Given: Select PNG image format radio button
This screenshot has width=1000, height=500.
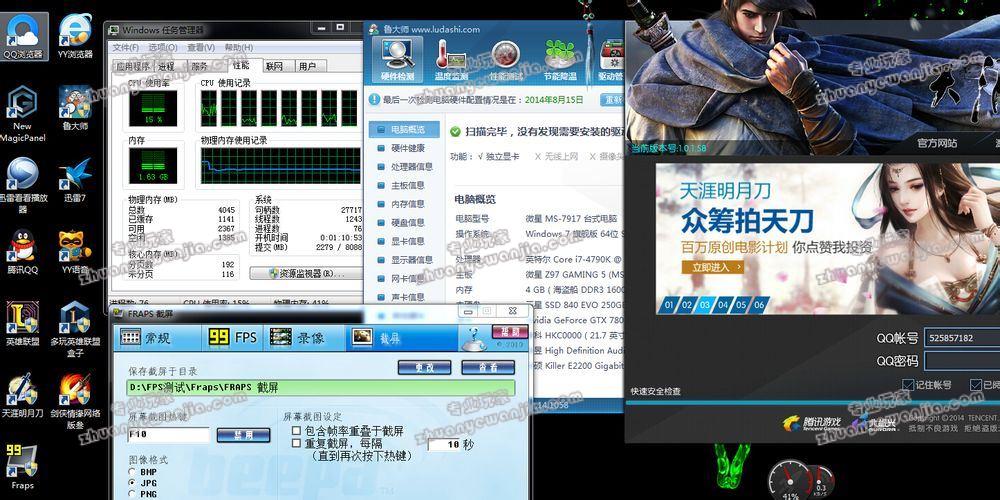Looking at the screenshot, I should coord(132,494).
